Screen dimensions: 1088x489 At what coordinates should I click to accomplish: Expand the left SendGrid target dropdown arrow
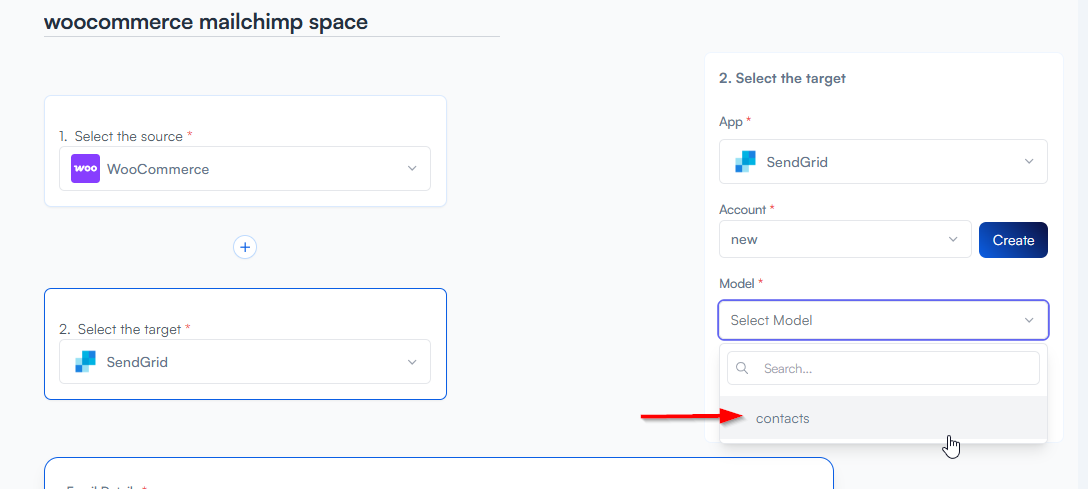pos(412,362)
